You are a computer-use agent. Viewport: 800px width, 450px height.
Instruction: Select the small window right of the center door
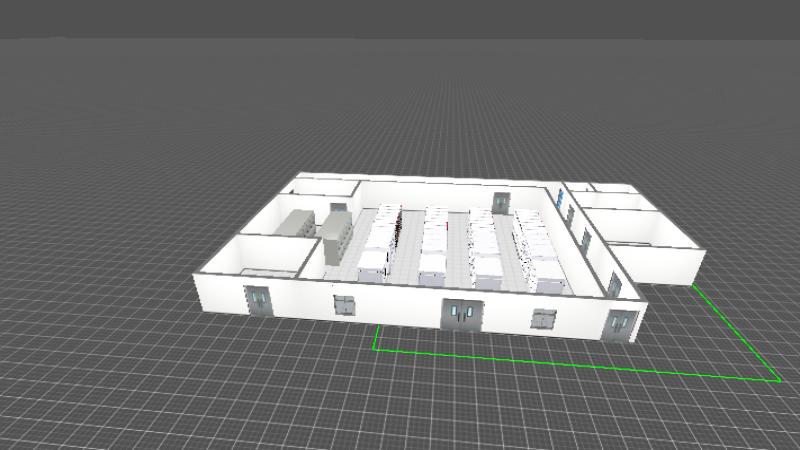[545, 320]
